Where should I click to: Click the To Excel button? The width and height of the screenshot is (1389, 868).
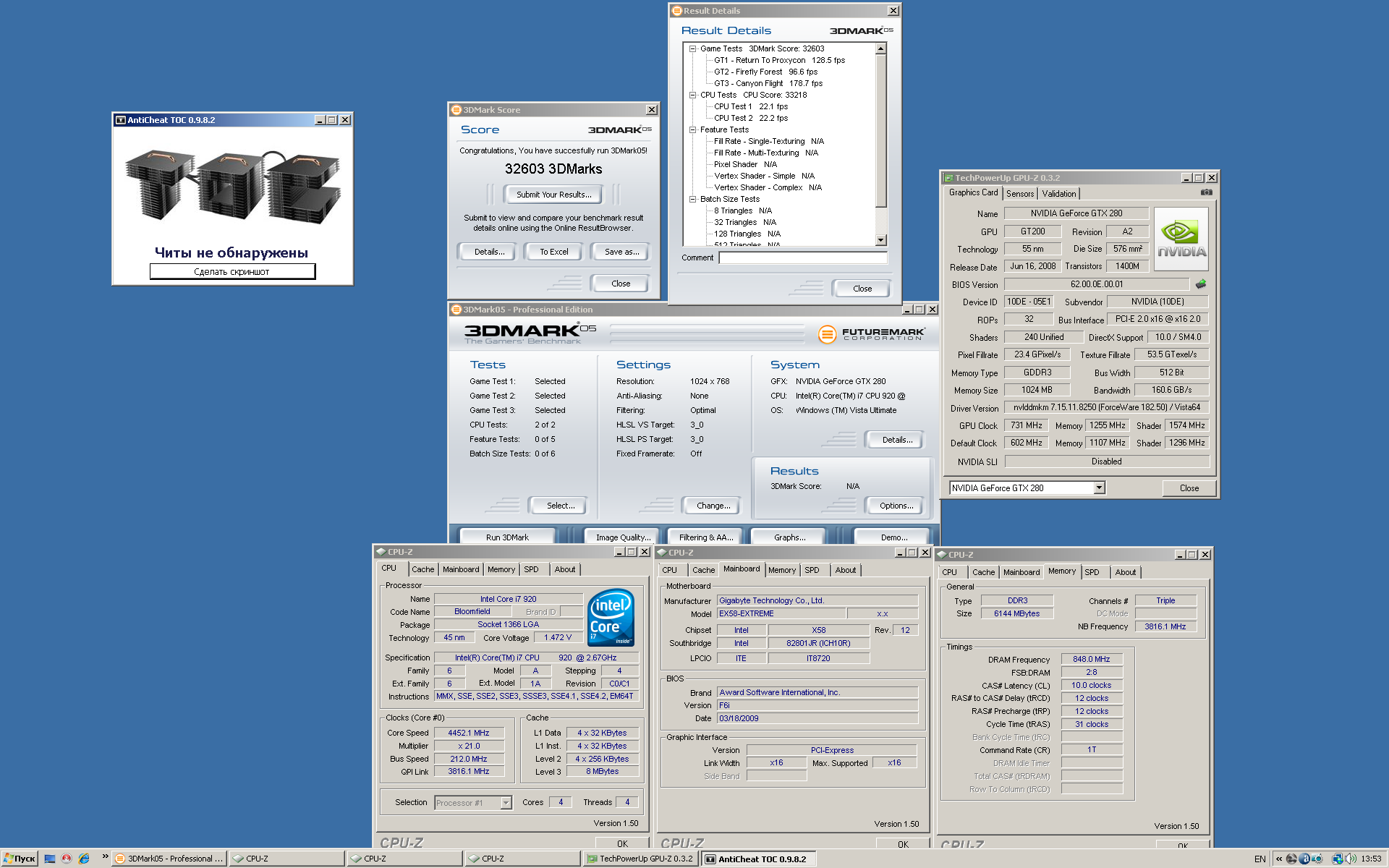pyautogui.click(x=554, y=252)
